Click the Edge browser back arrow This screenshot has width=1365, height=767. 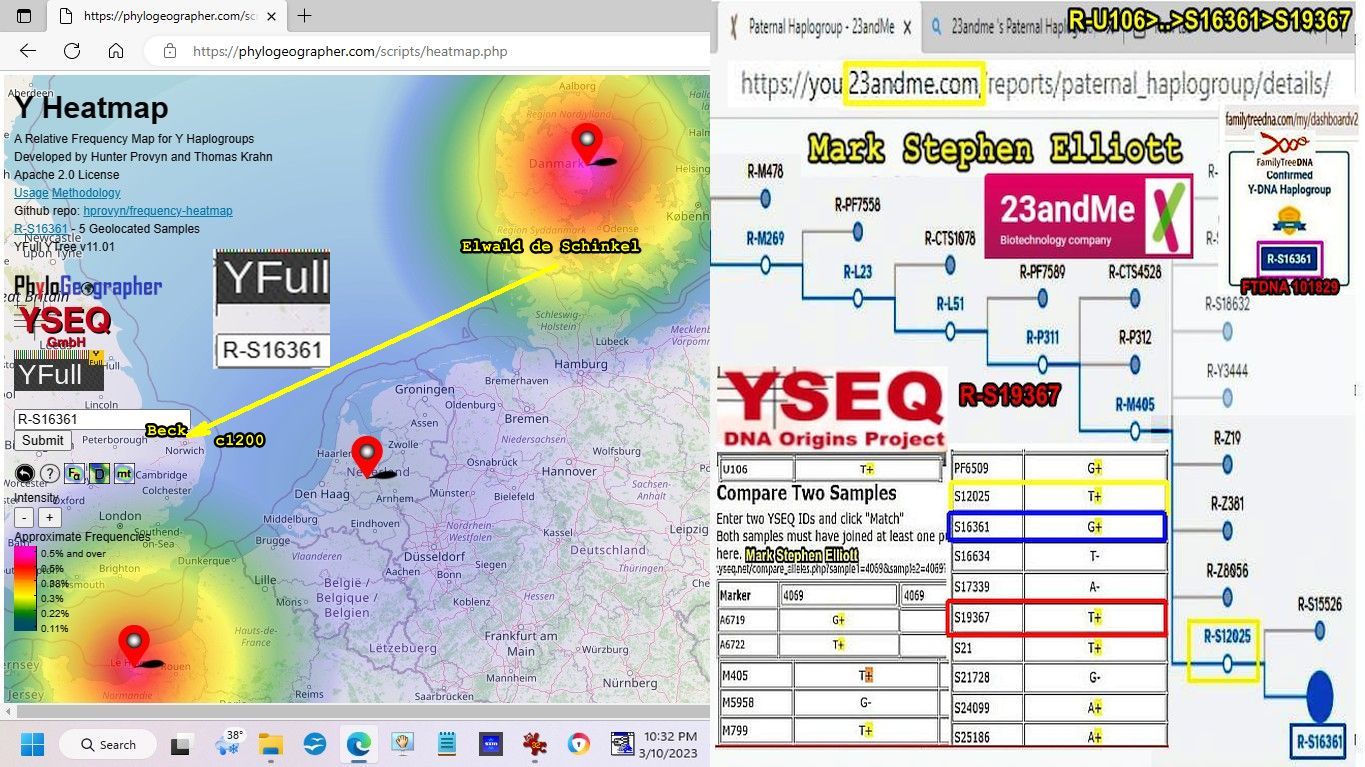tap(28, 51)
